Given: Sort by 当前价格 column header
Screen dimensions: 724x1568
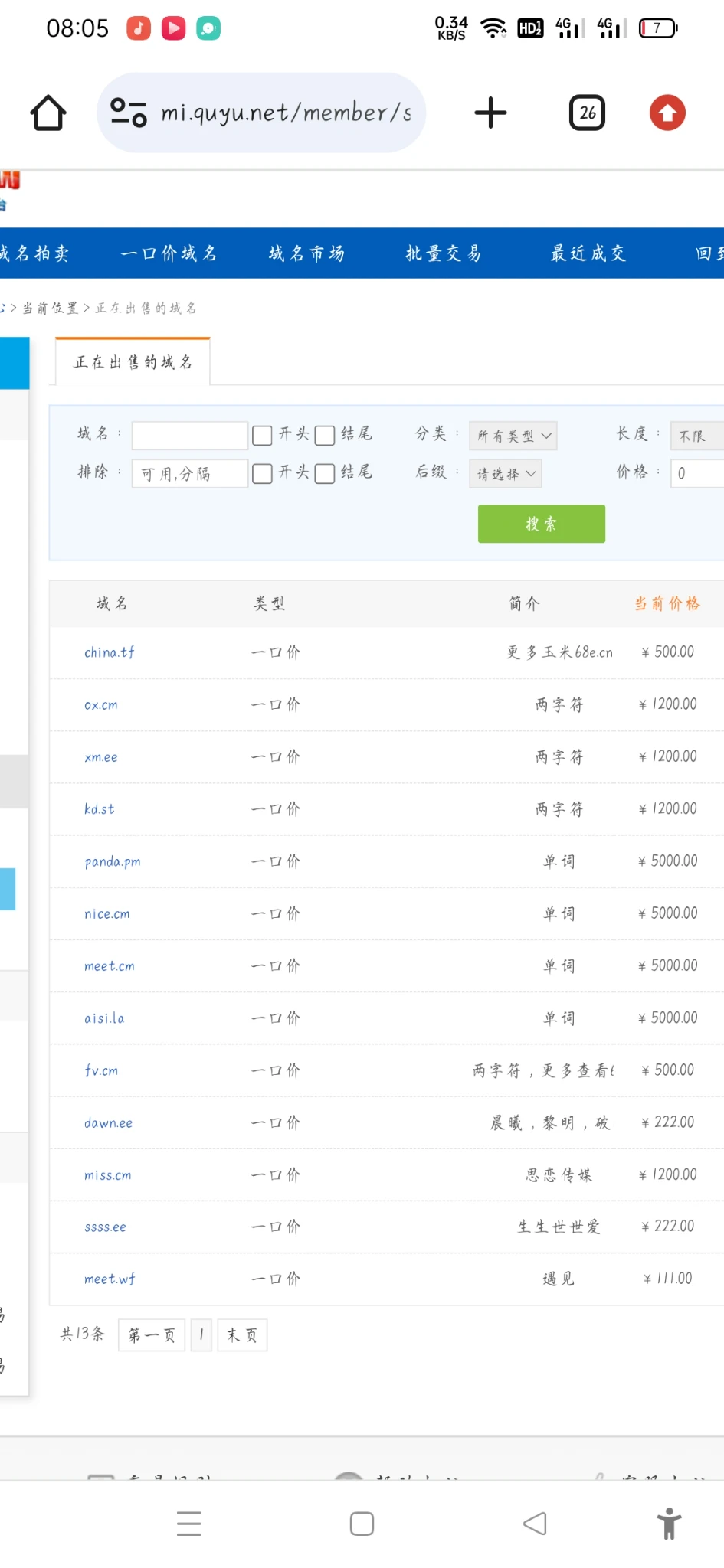Looking at the screenshot, I should 667,603.
